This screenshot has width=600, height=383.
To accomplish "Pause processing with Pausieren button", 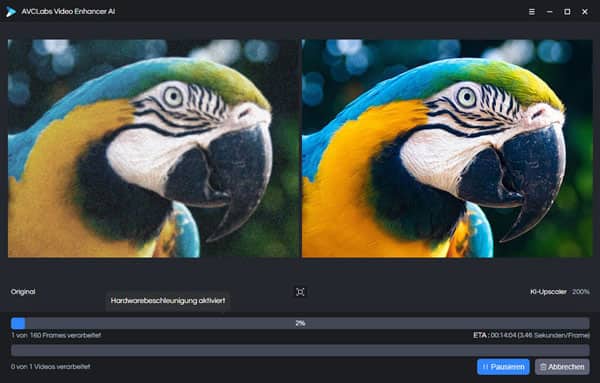I will (x=503, y=367).
